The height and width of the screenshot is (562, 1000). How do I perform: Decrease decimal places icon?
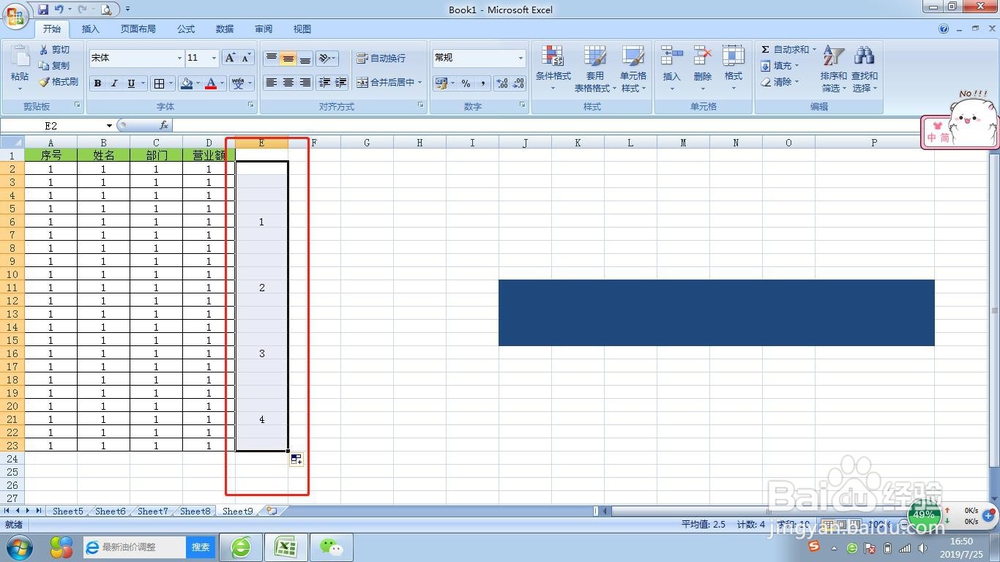[x=518, y=83]
